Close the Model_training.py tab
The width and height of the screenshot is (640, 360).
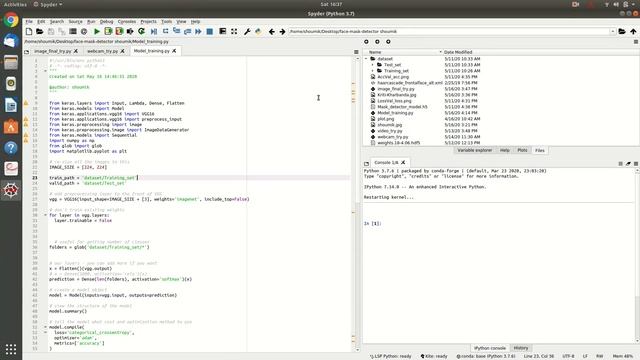174,51
